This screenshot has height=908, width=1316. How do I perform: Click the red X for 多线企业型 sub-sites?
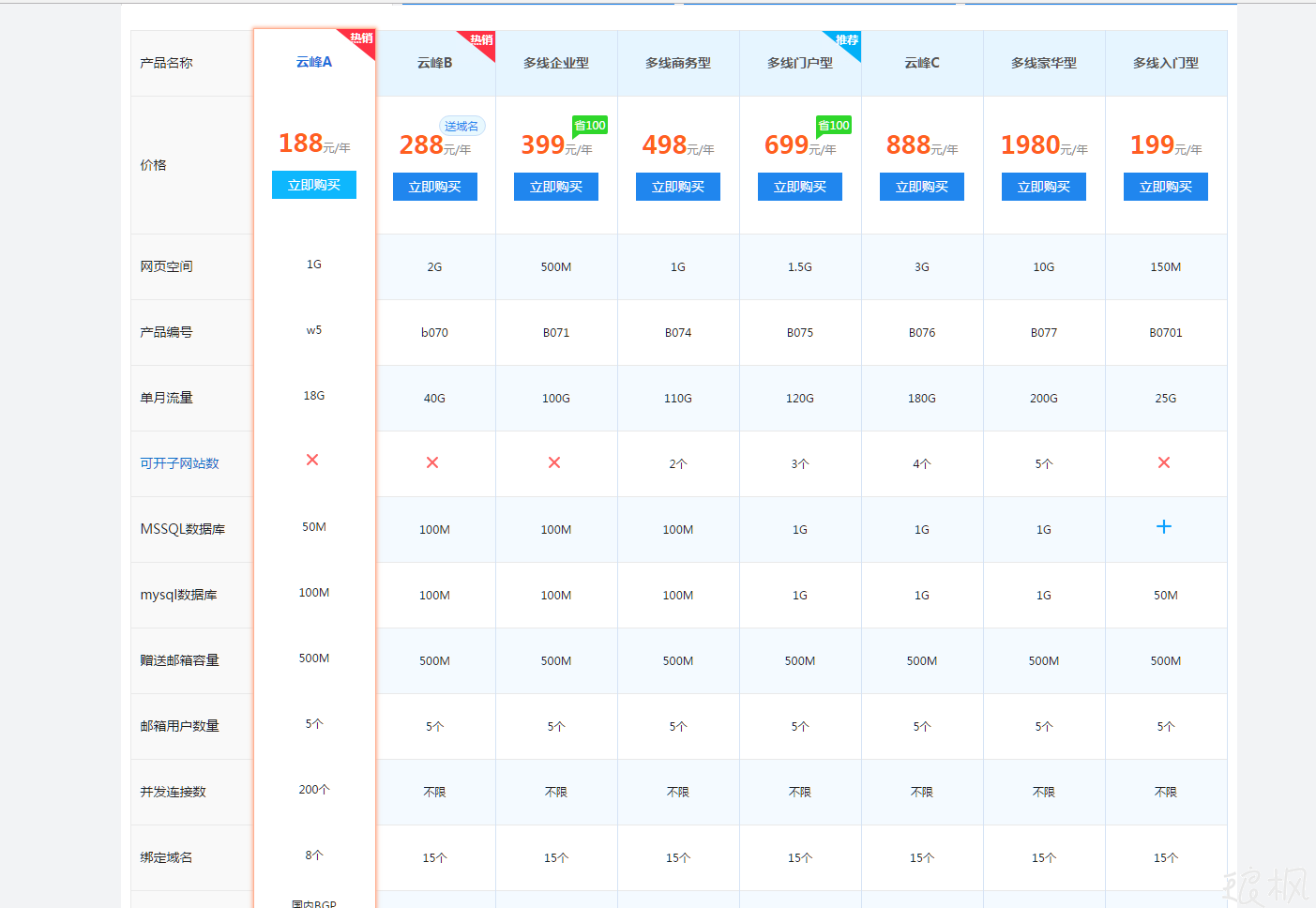click(x=554, y=462)
